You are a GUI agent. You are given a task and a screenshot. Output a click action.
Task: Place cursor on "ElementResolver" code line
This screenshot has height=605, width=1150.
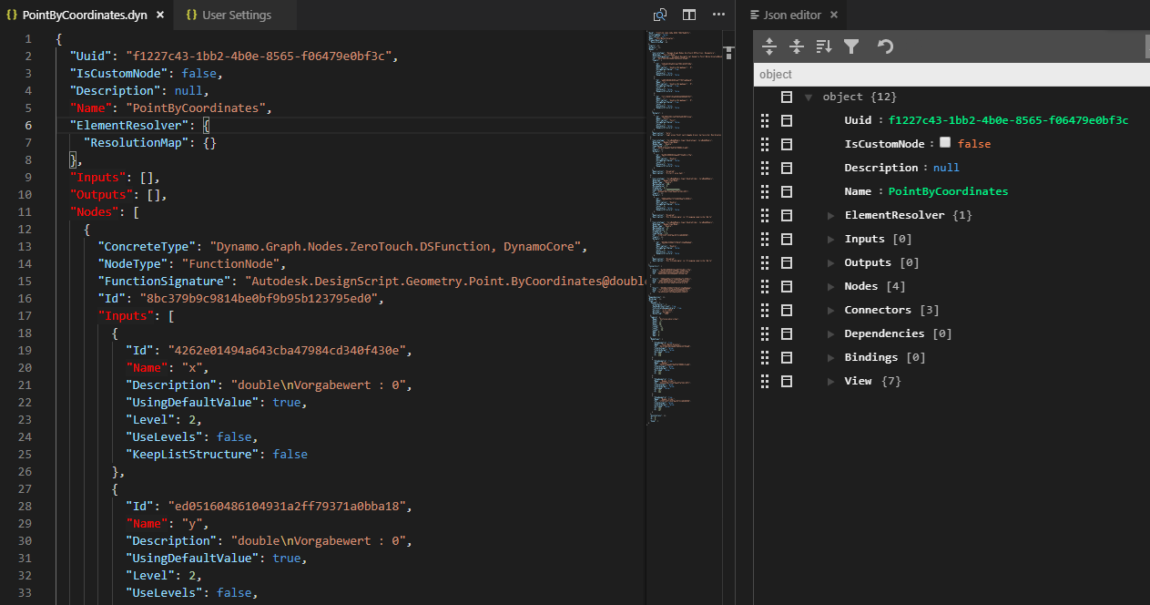[139, 125]
